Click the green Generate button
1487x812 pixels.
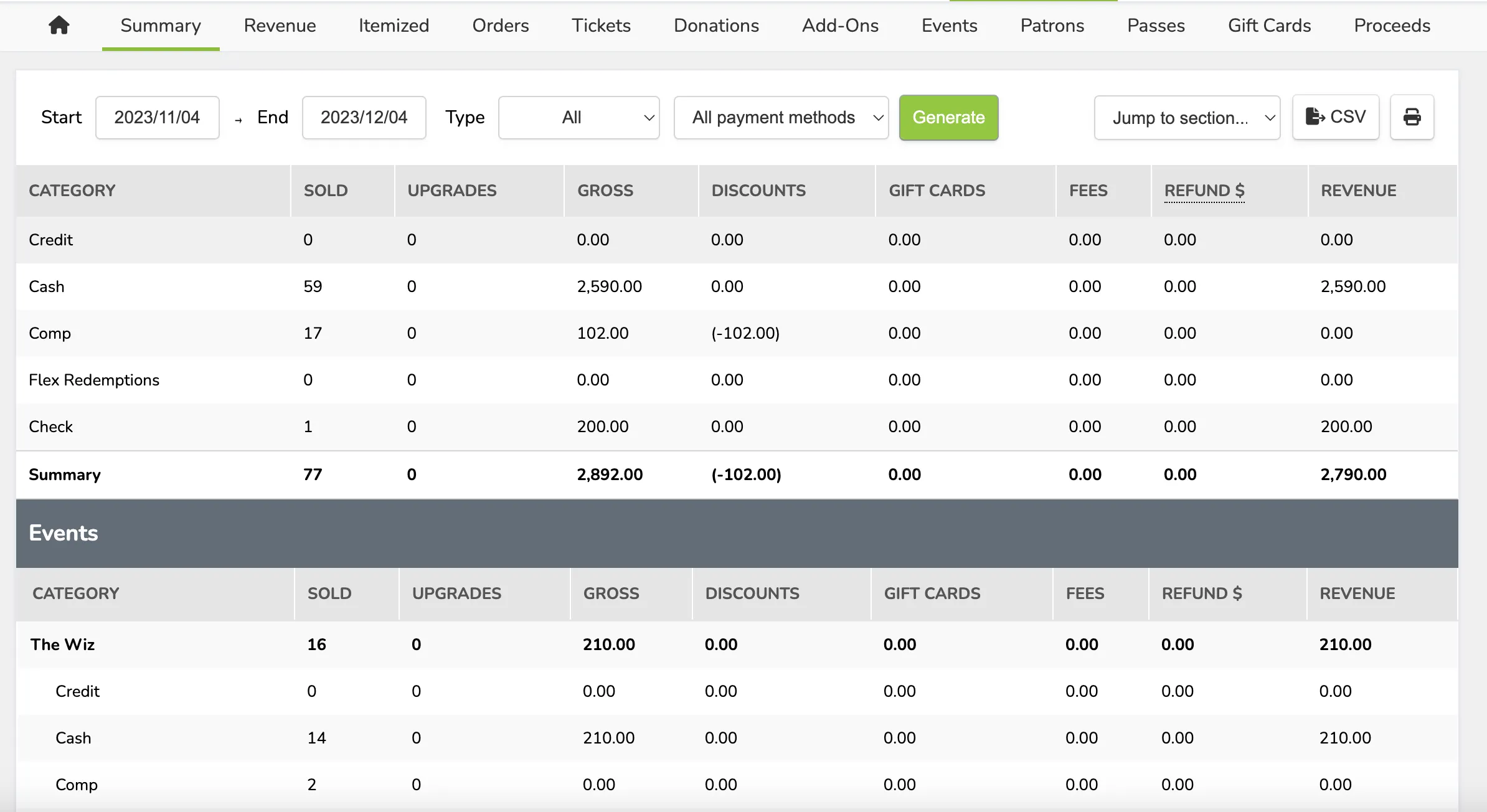tap(948, 117)
